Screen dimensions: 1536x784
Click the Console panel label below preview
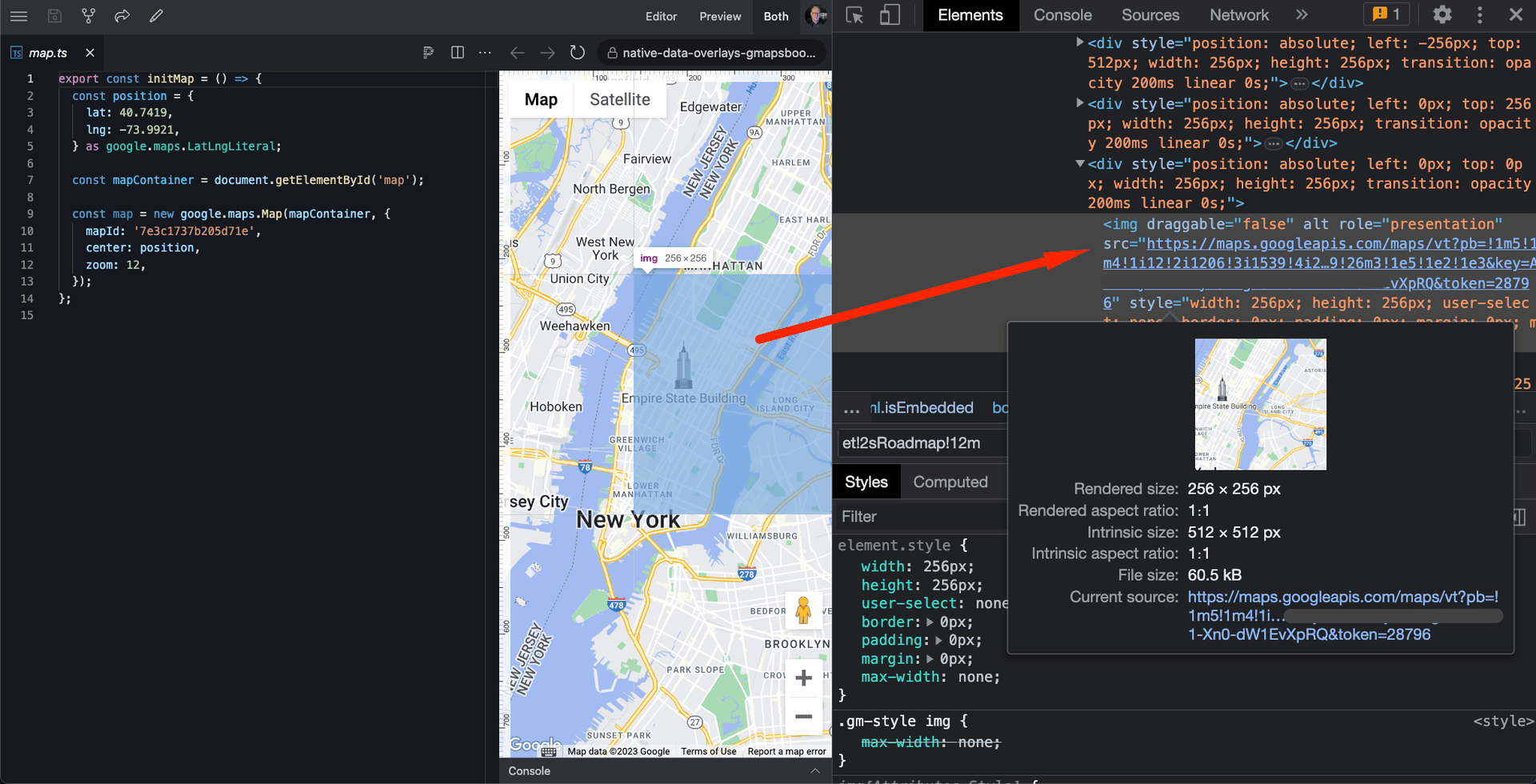click(x=530, y=771)
